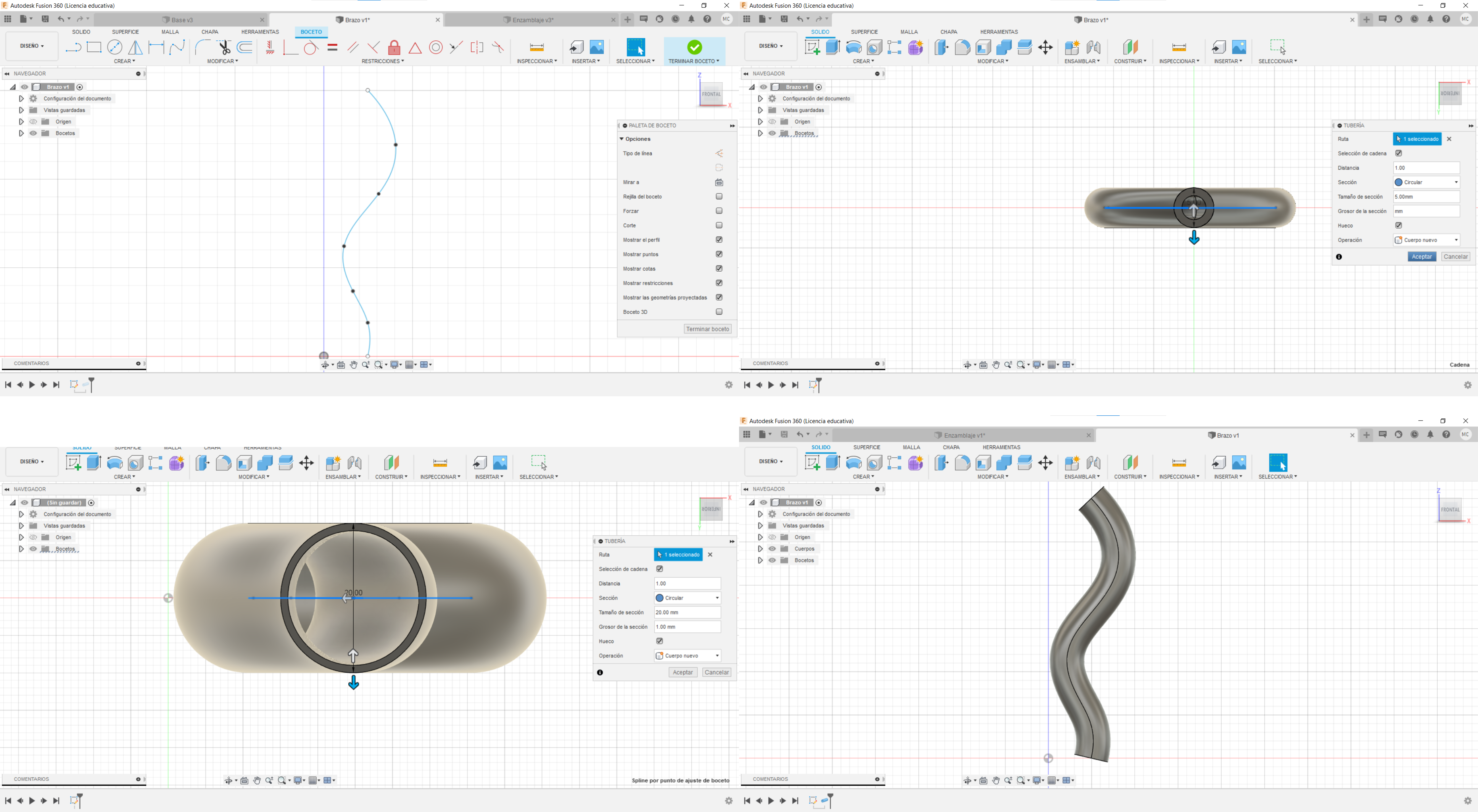Select the Fillet tool in sketch MODIFICAR group
1478x812 pixels.
(203, 48)
